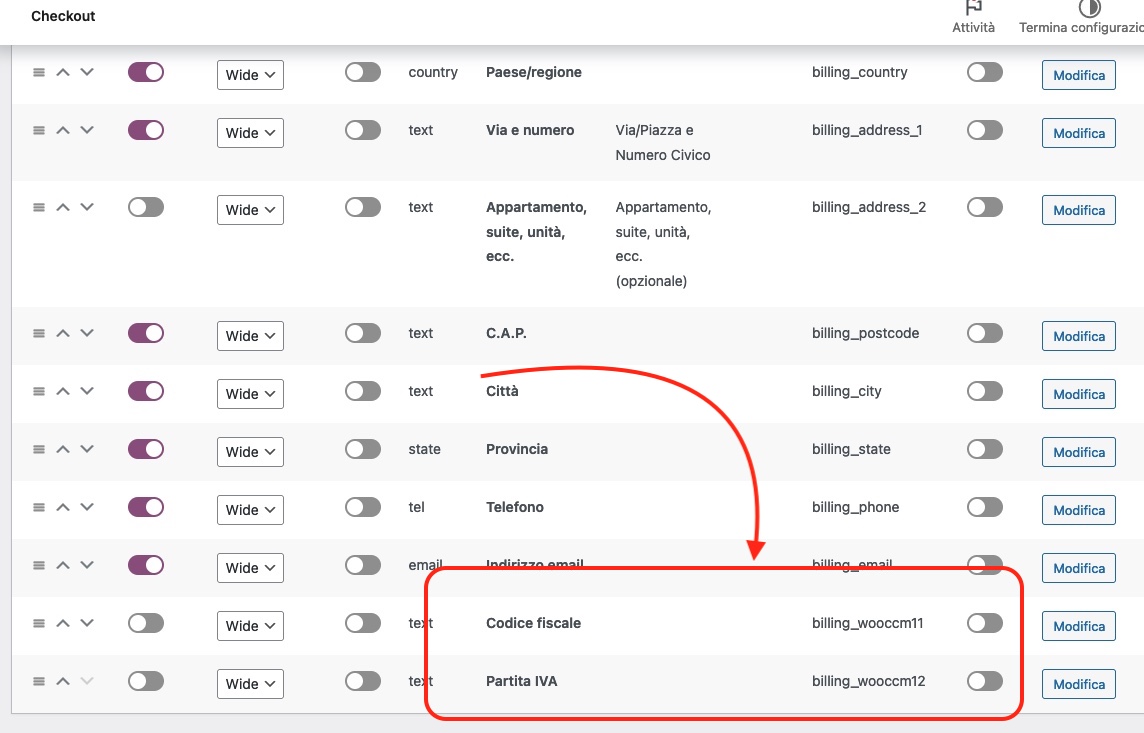Move Via e numero field up
1144x733 pixels.
tap(63, 131)
